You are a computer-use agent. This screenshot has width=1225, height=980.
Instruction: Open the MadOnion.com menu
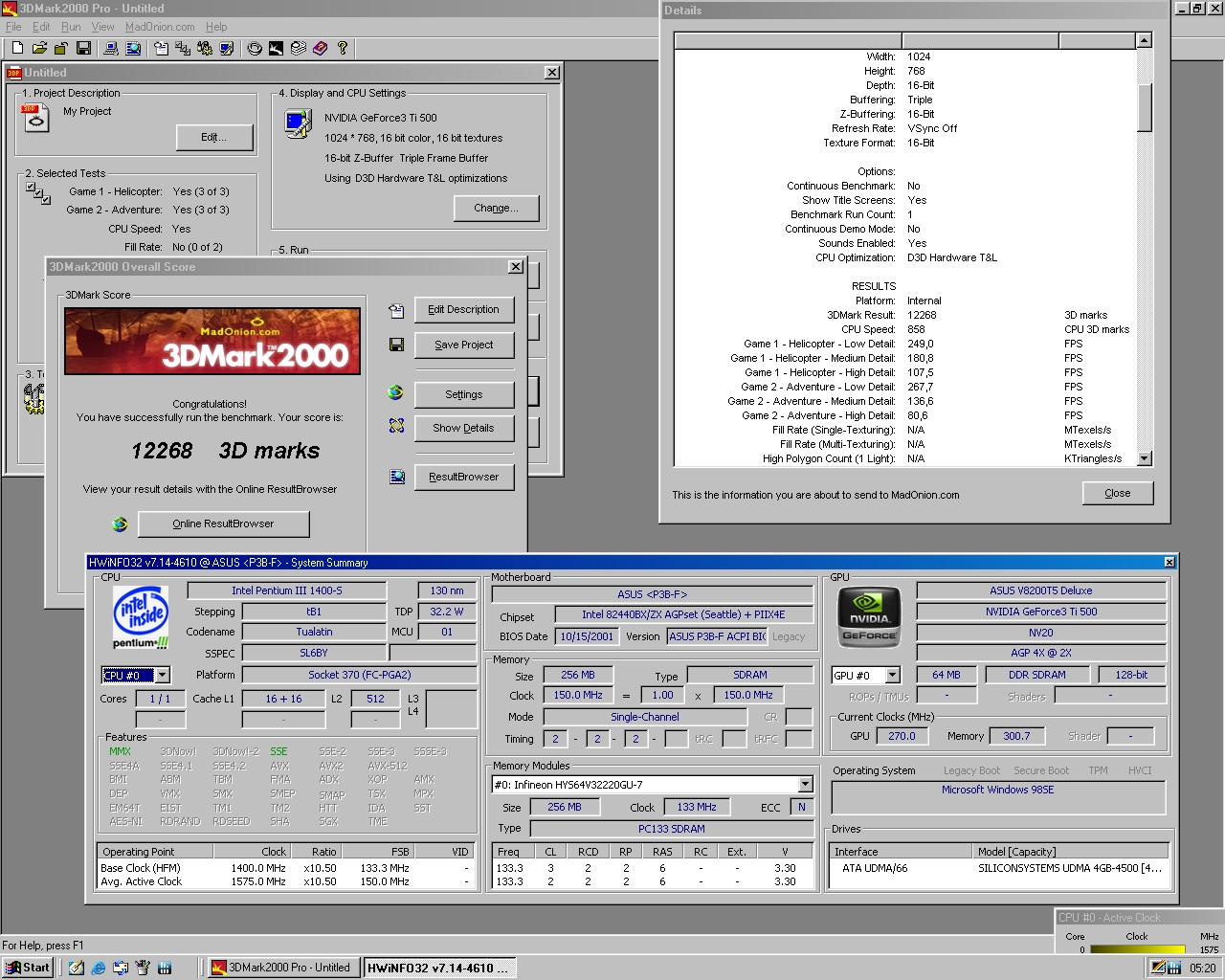click(x=160, y=27)
